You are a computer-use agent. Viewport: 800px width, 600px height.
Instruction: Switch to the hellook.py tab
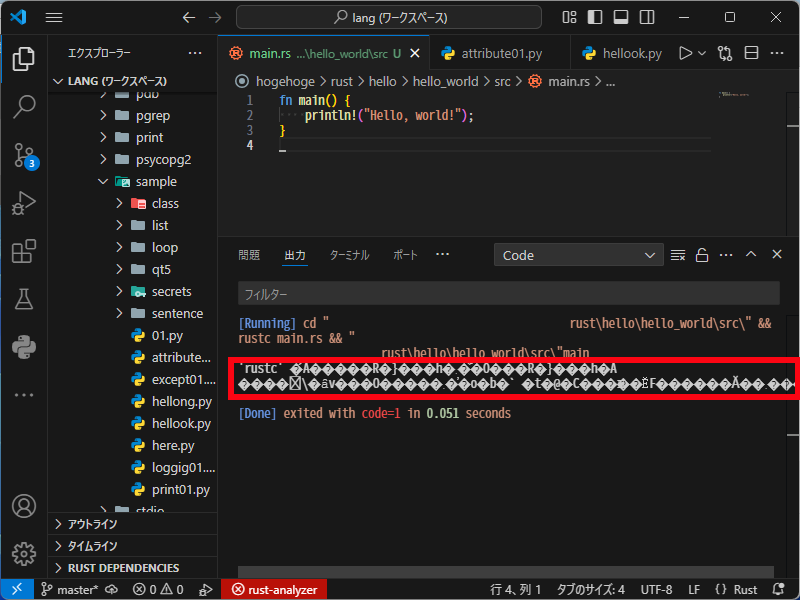(x=622, y=54)
